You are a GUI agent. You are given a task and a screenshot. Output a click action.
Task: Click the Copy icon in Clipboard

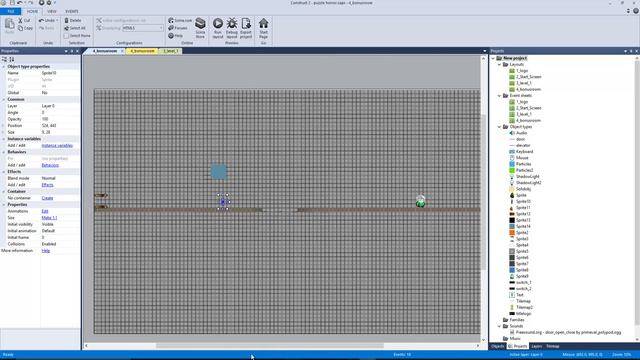[x=20, y=28]
